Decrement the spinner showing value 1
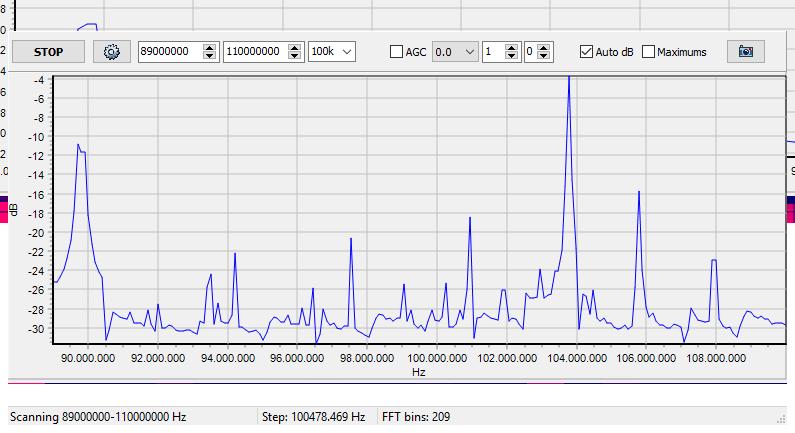Viewport: 795px width, 433px height. pyautogui.click(x=512, y=57)
